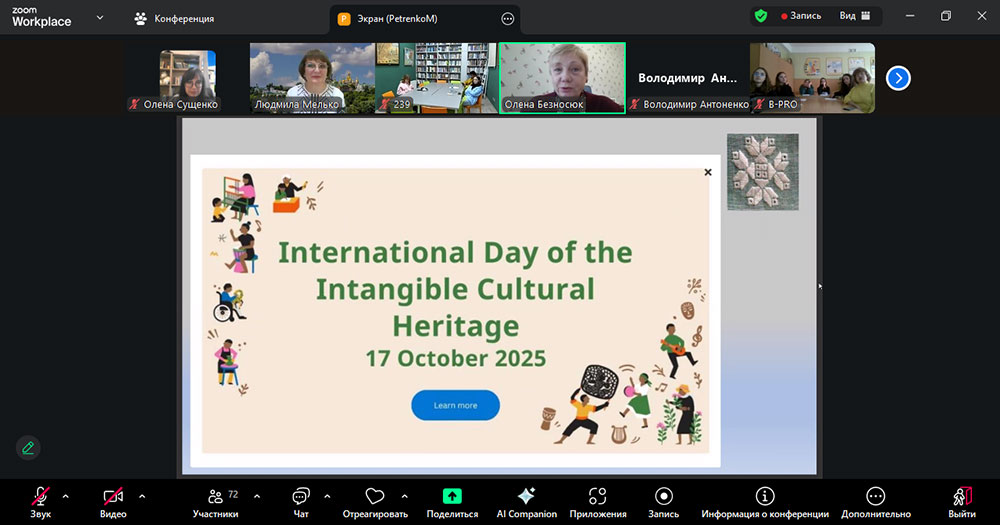
Task: Open the Zoom Workplace dropdown arrow
Action: [100, 17]
